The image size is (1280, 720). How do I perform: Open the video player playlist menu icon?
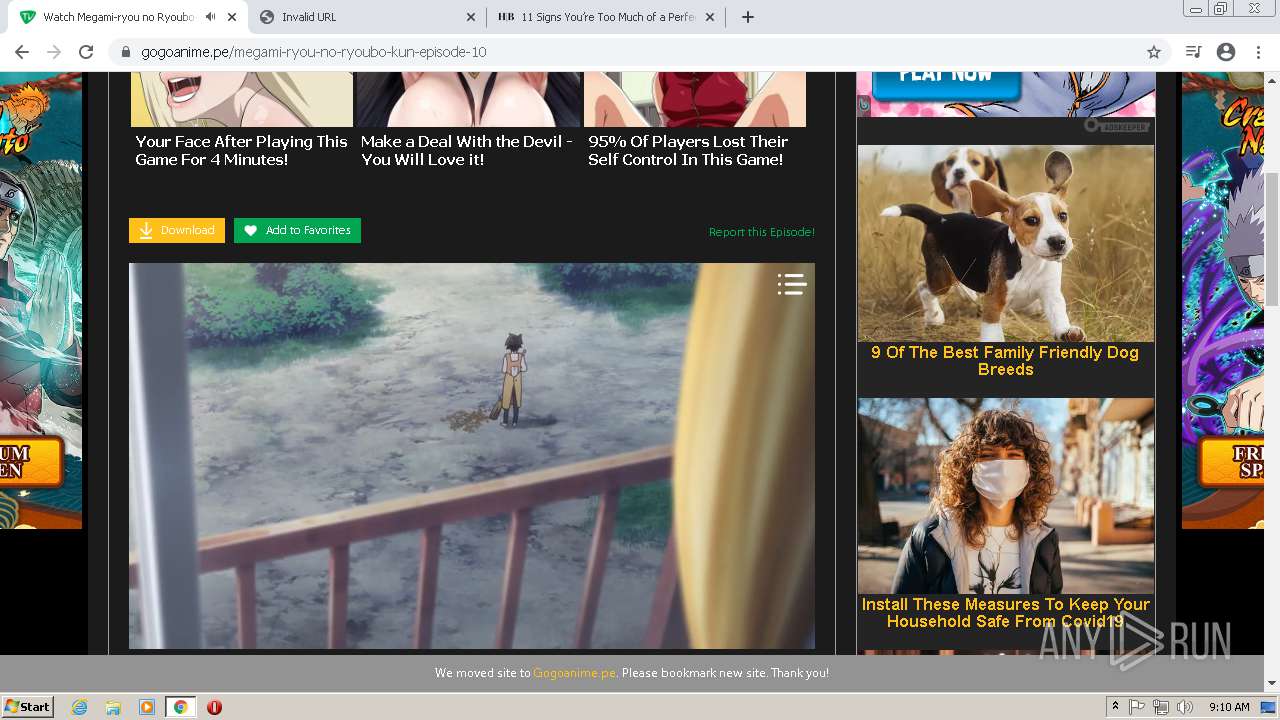click(792, 285)
